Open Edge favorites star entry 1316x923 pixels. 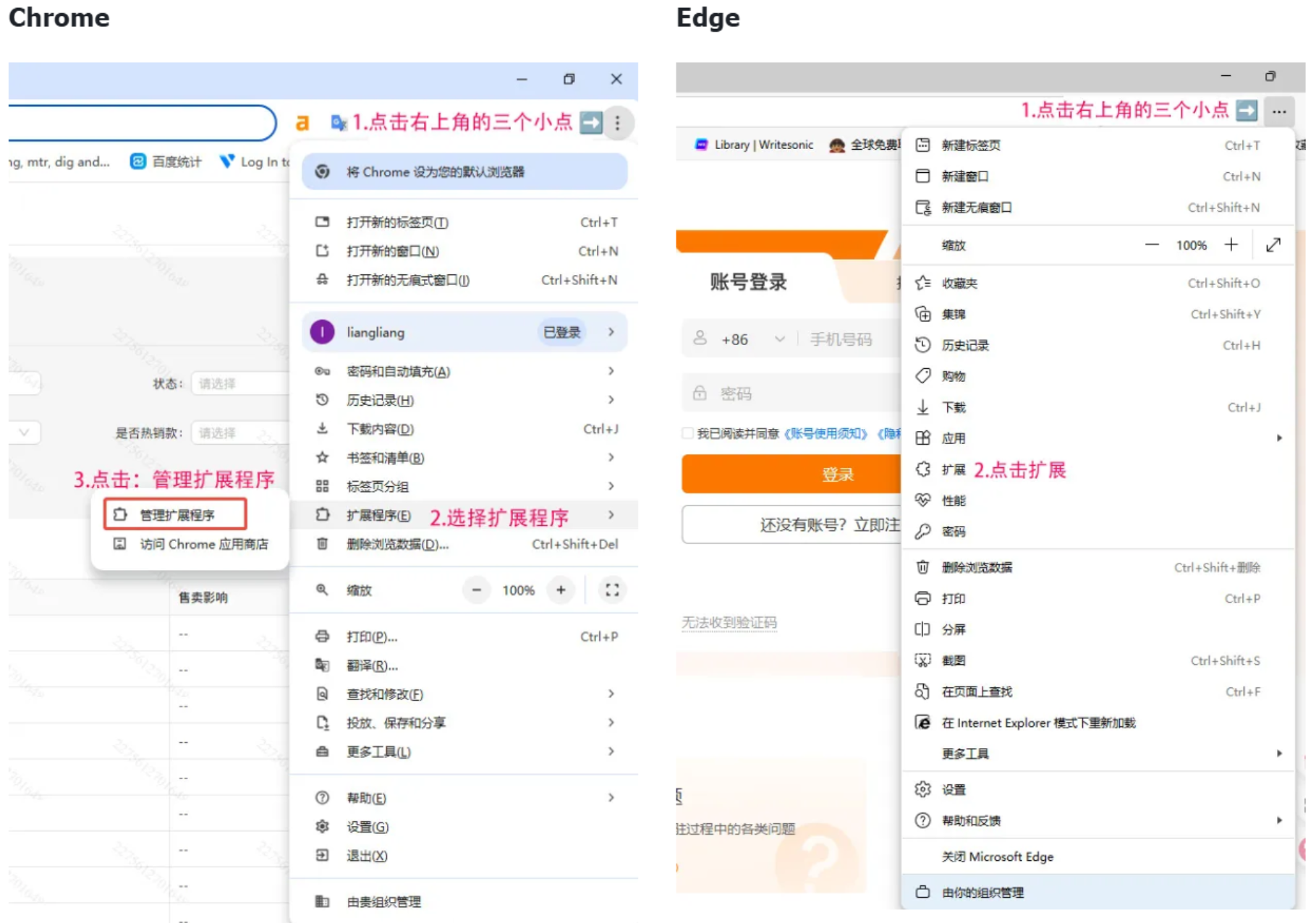pos(1098,283)
